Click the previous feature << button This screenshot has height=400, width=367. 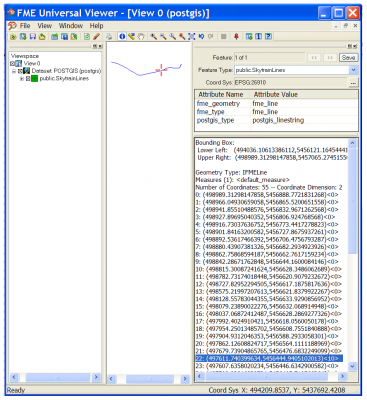(x=314, y=58)
